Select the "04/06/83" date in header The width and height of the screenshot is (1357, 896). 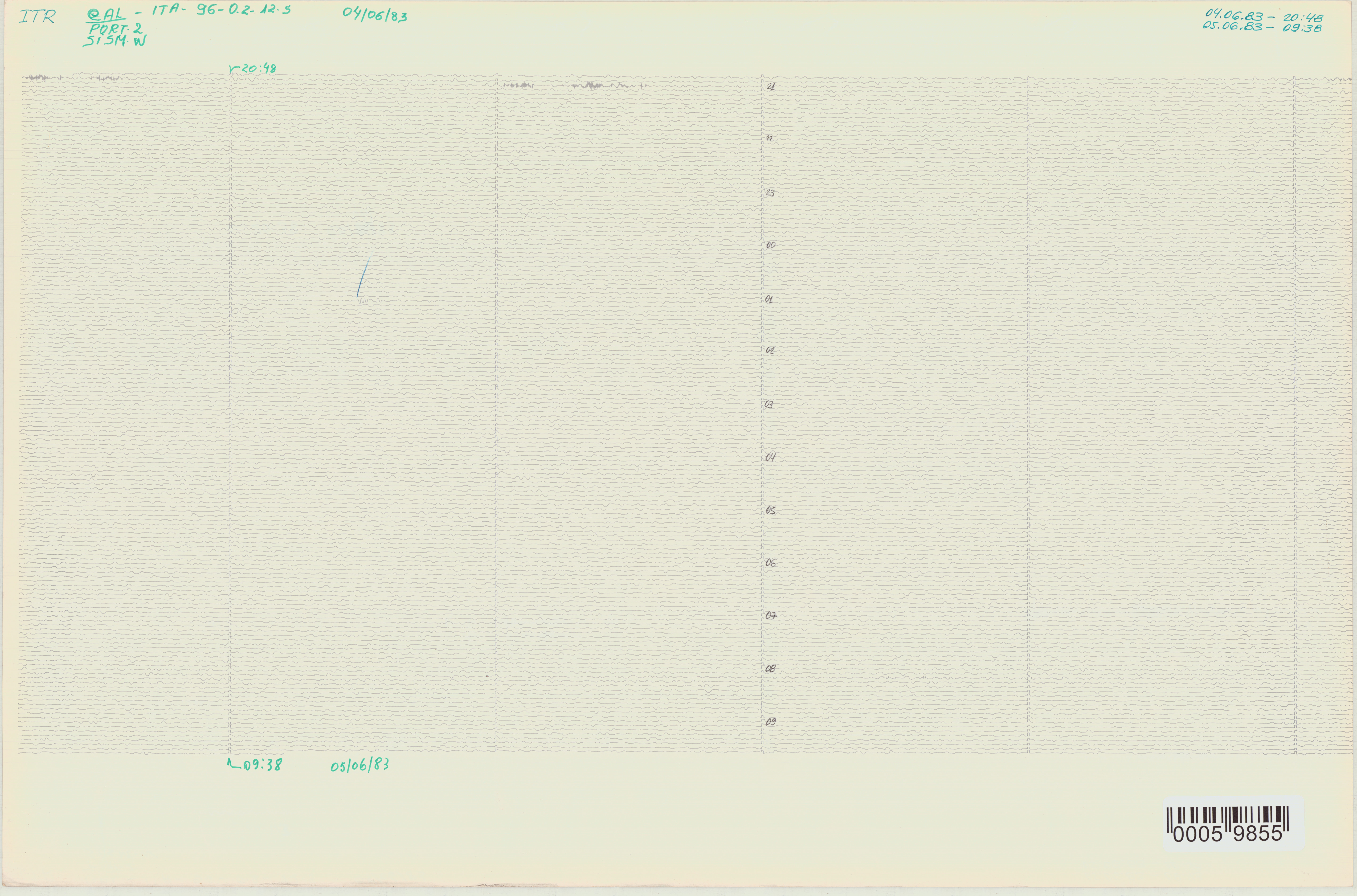pyautogui.click(x=375, y=14)
